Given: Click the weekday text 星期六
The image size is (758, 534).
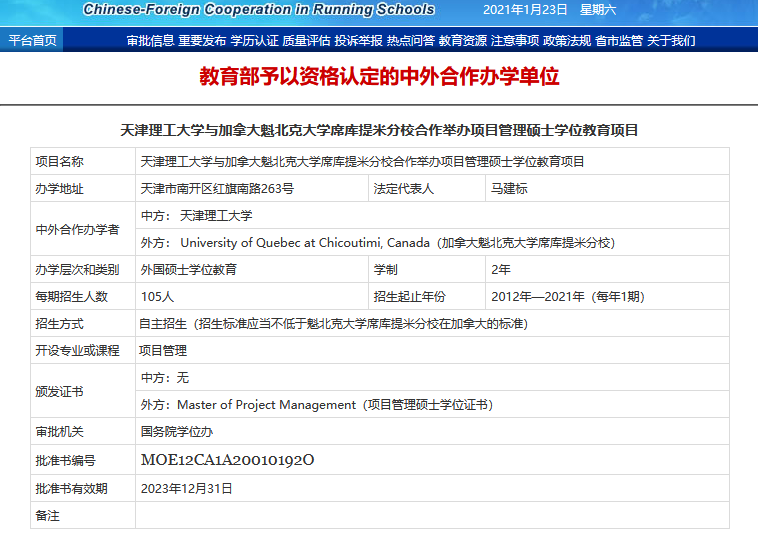Looking at the screenshot, I should point(598,10).
